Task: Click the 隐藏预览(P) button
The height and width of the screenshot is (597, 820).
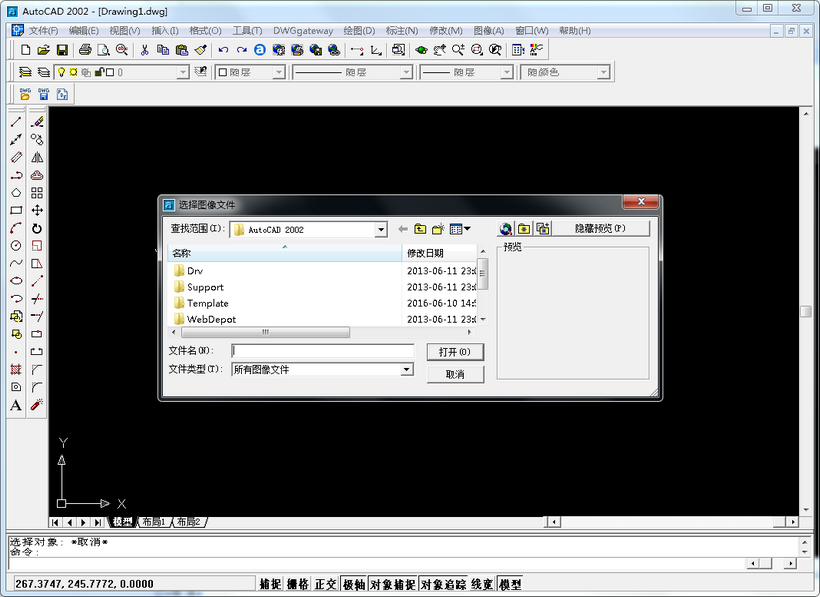Action: [x=600, y=228]
